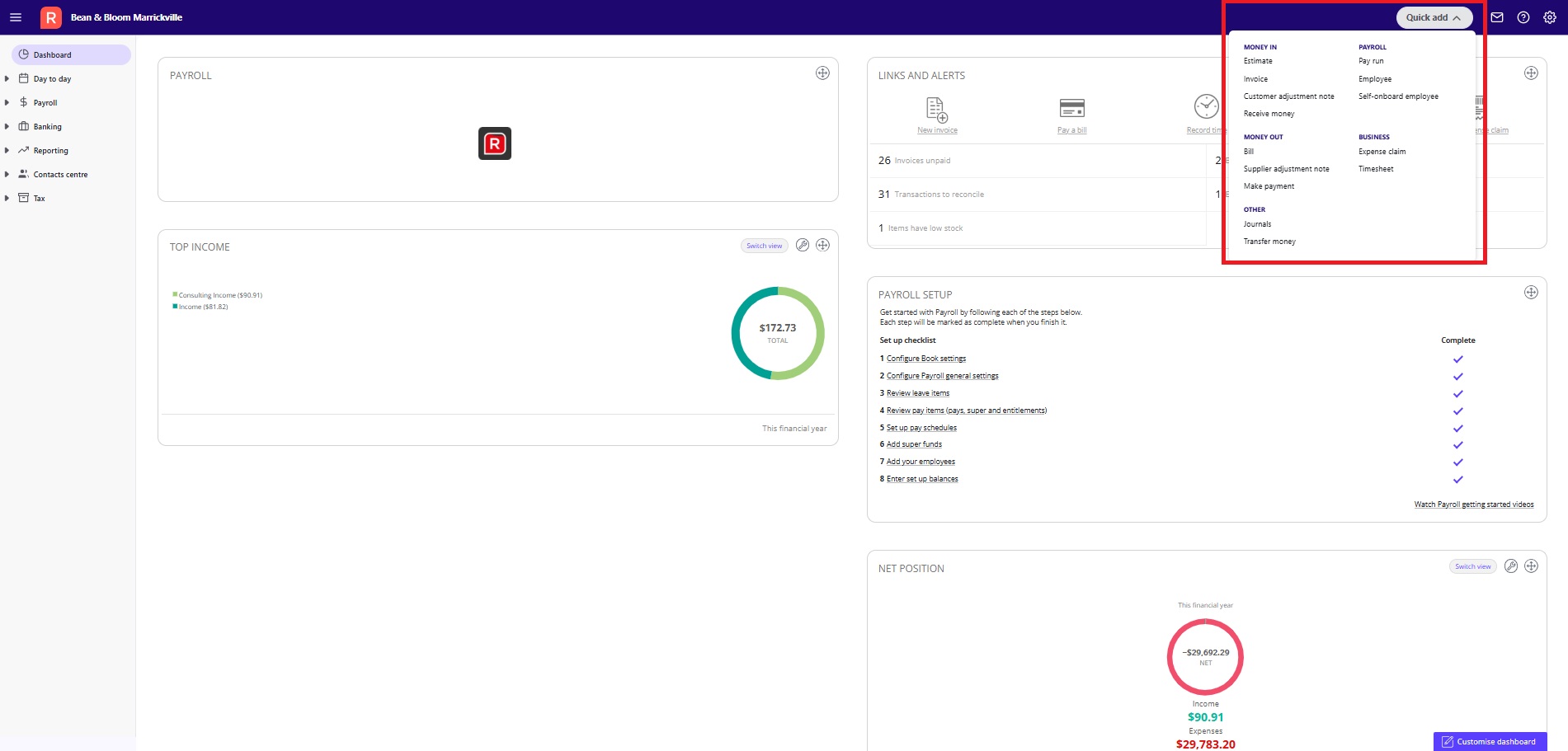Select Journals under Other
The height and width of the screenshot is (751, 1568).
pyautogui.click(x=1257, y=224)
